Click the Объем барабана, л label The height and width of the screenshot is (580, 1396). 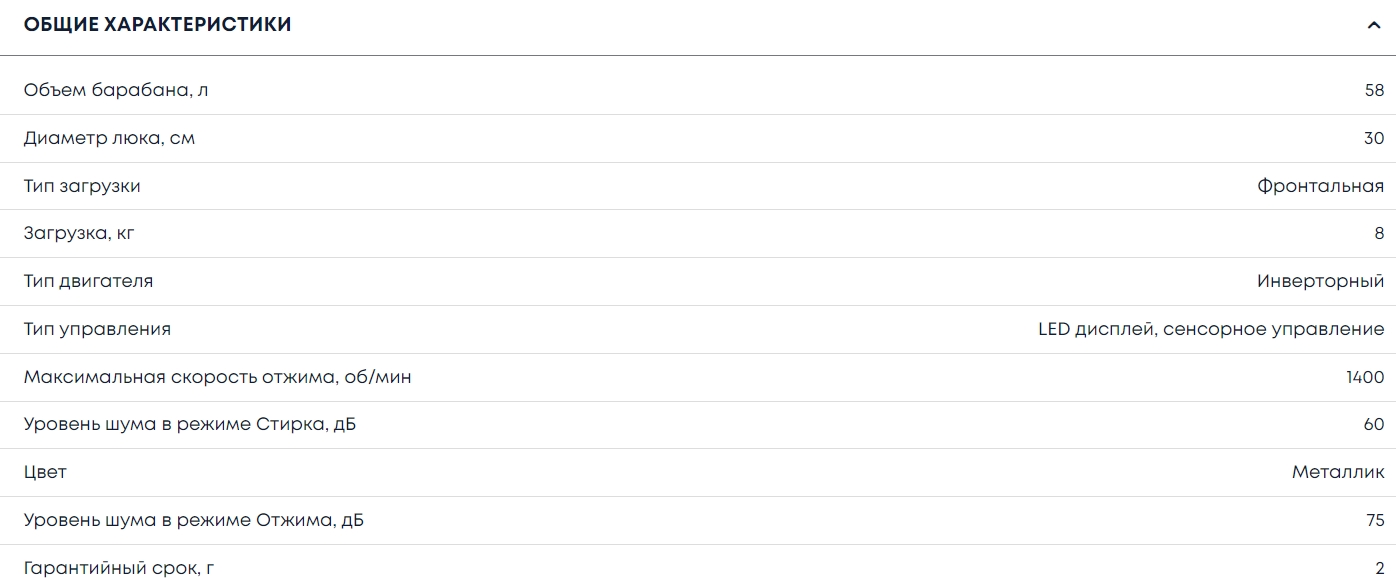pos(116,90)
